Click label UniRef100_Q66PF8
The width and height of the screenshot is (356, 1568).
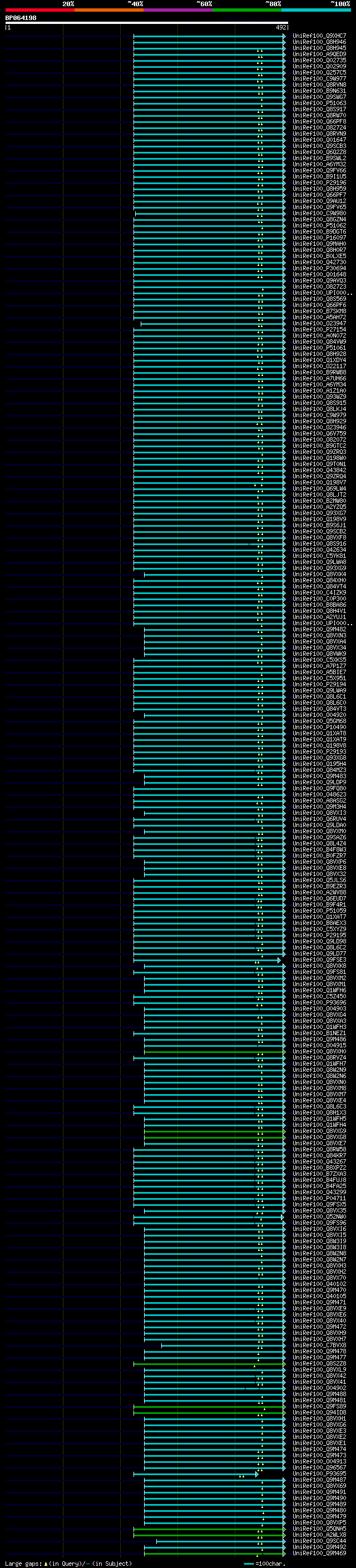coord(319,122)
